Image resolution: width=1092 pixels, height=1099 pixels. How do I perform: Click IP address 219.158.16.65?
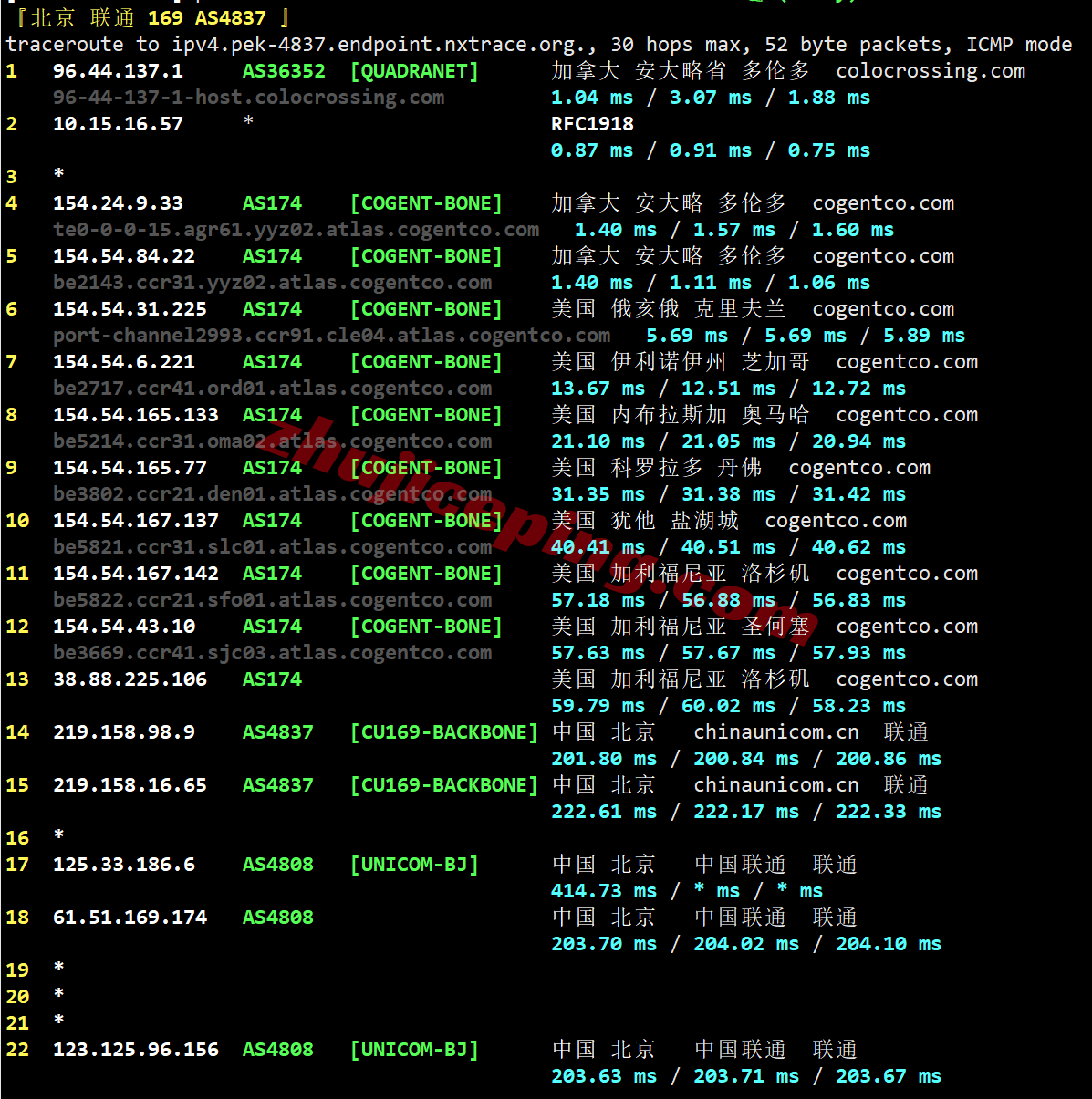point(130,785)
